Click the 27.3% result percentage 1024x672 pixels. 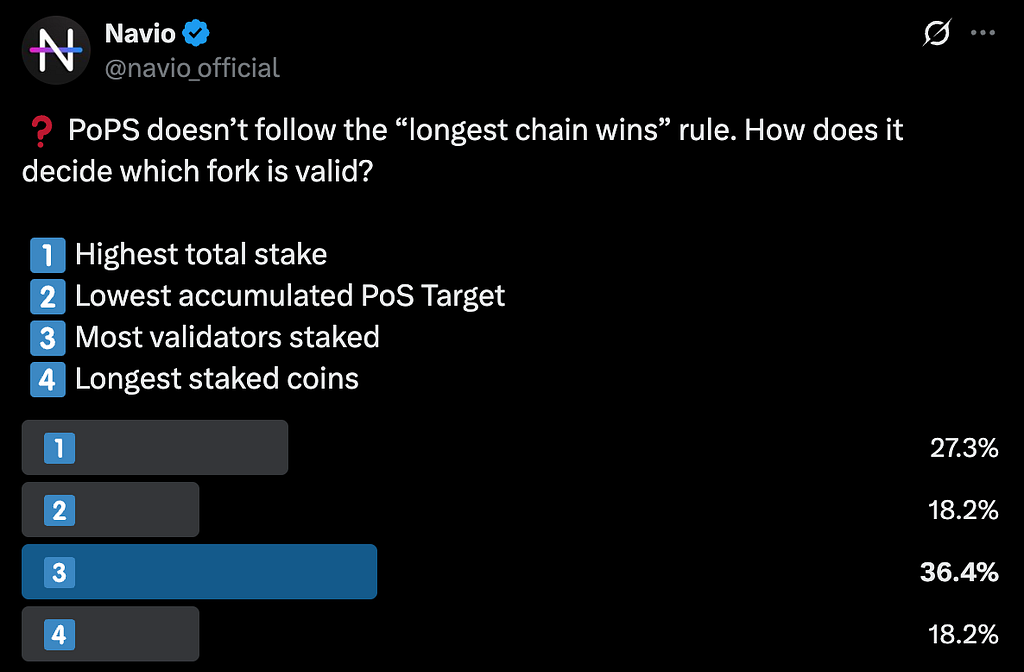click(964, 448)
